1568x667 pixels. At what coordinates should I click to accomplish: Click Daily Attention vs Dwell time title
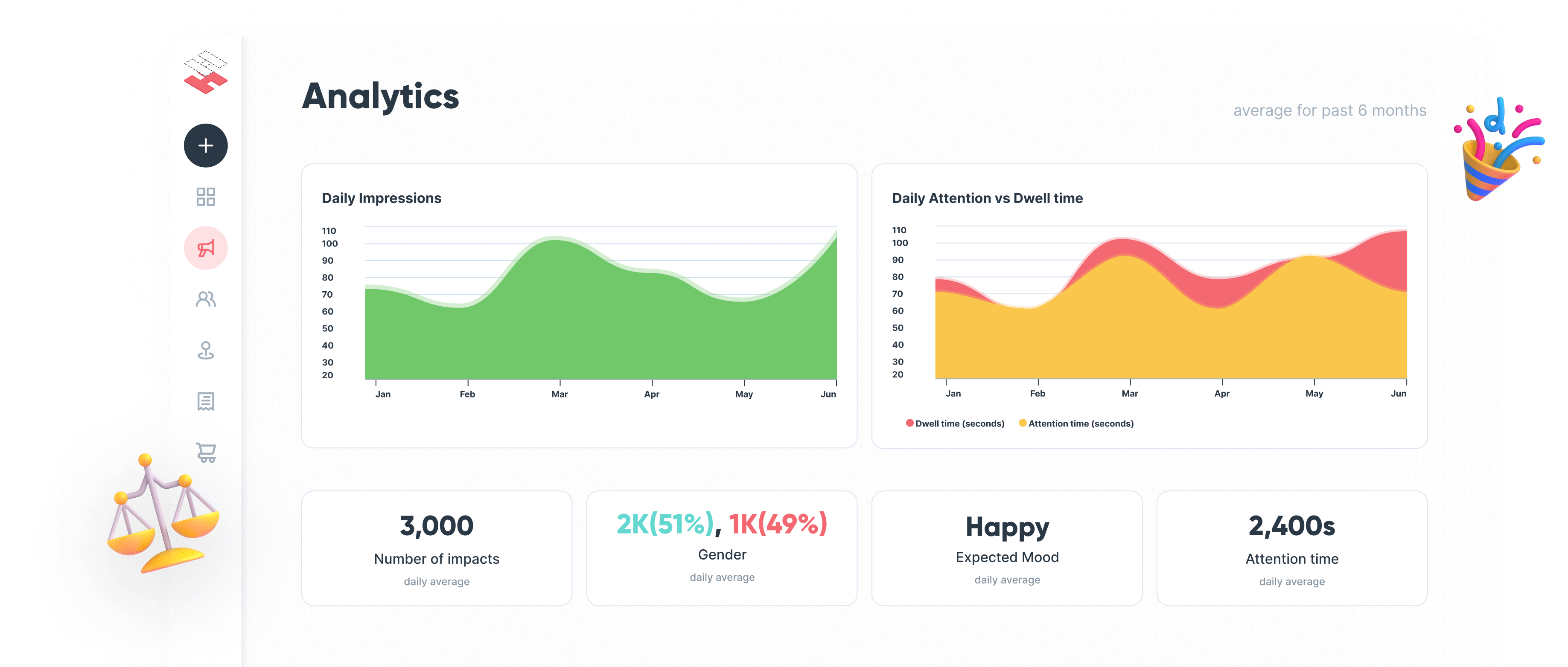click(x=987, y=198)
